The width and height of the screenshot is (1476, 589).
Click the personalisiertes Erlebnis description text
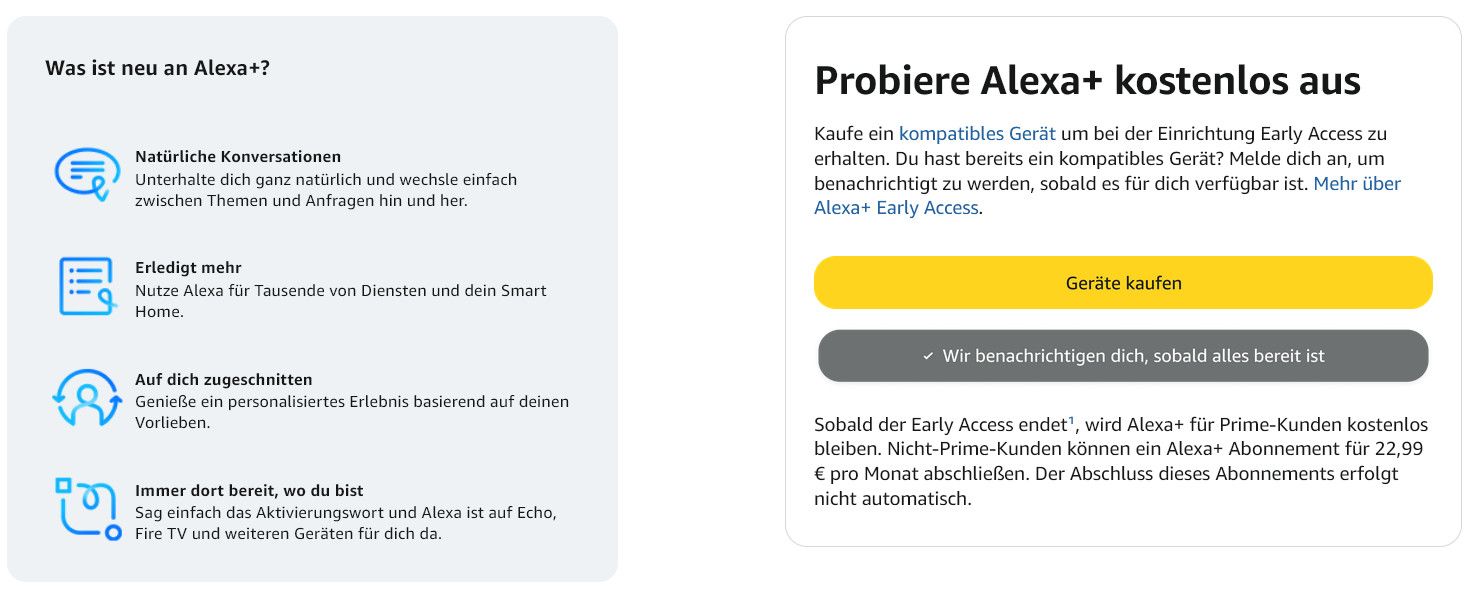click(x=352, y=412)
